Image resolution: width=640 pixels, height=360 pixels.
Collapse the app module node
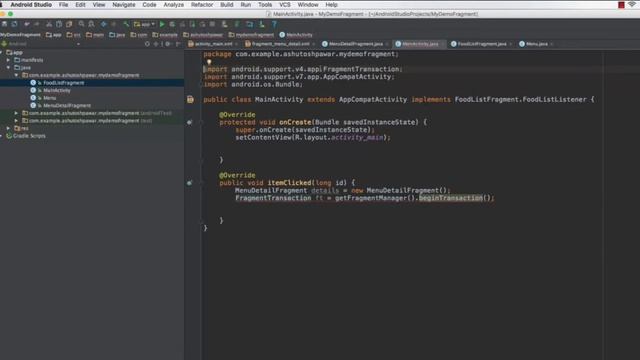(x=2, y=52)
